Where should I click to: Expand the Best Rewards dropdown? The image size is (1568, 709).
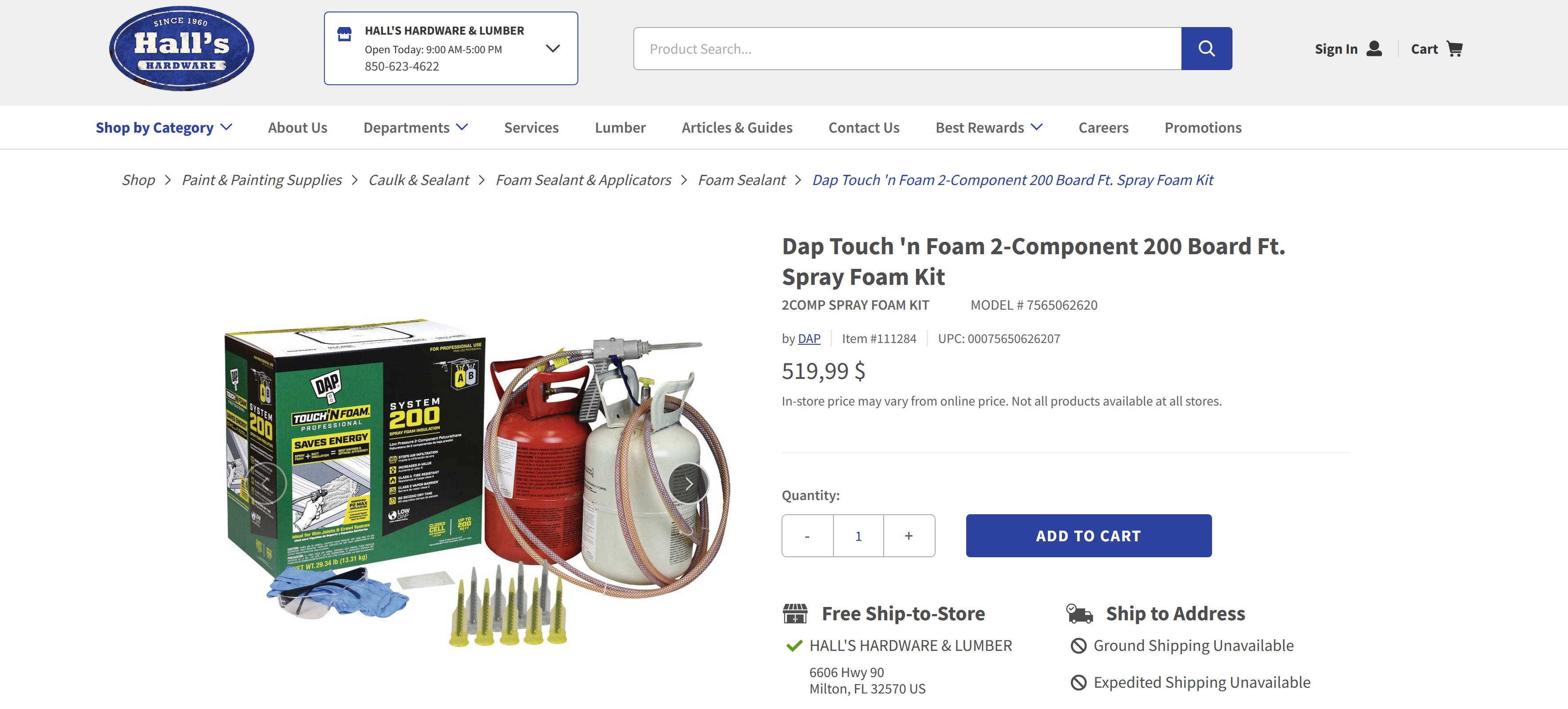click(989, 128)
